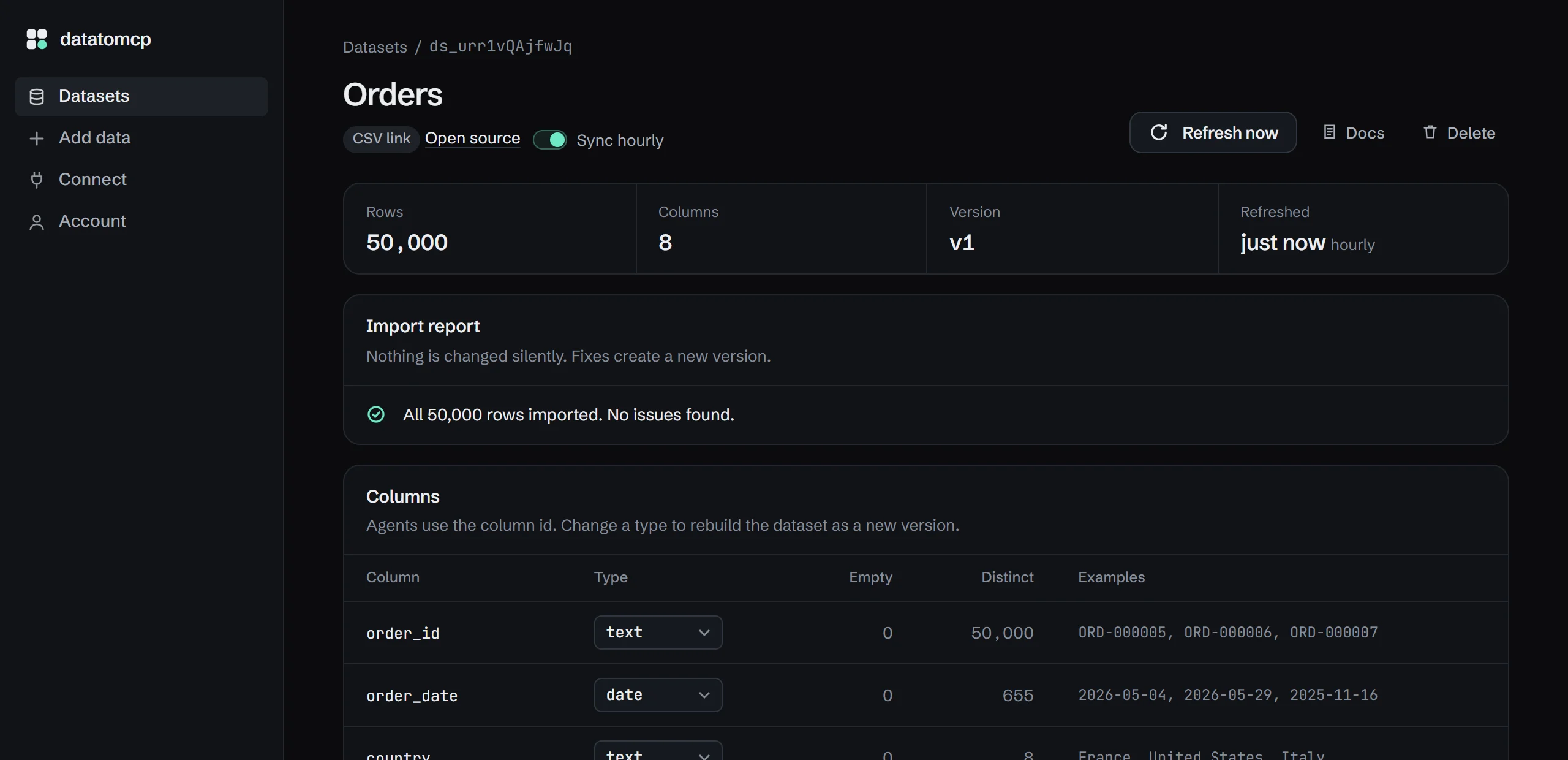
Task: Click the All 50,000 rows imported message
Action: (x=568, y=415)
